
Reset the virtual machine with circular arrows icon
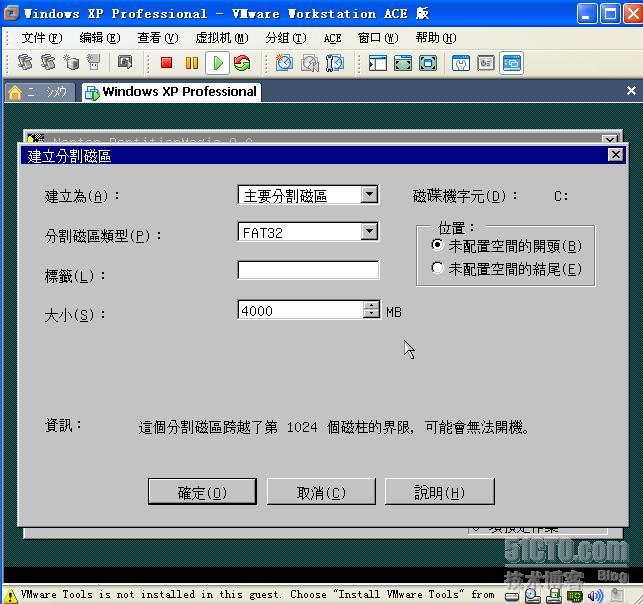click(242, 63)
